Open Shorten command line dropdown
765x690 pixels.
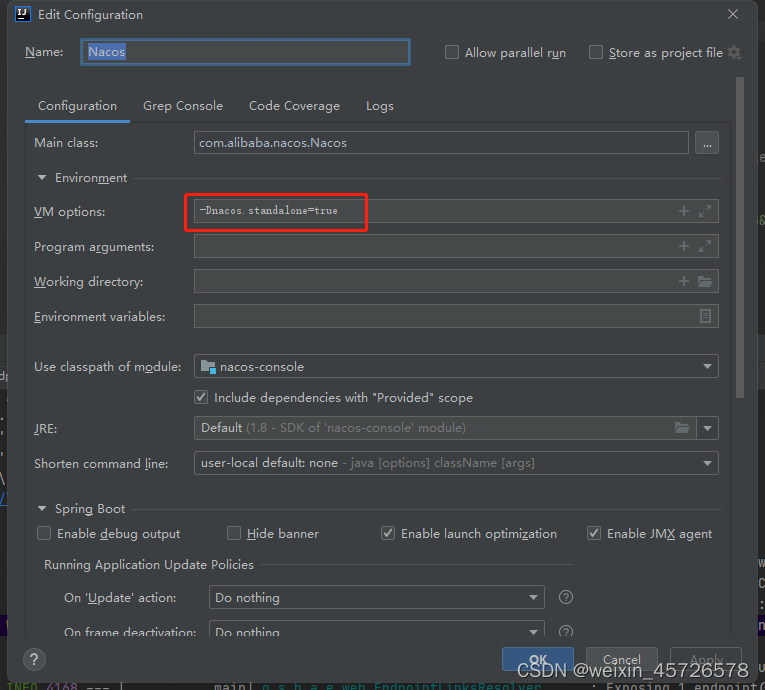tap(456, 463)
